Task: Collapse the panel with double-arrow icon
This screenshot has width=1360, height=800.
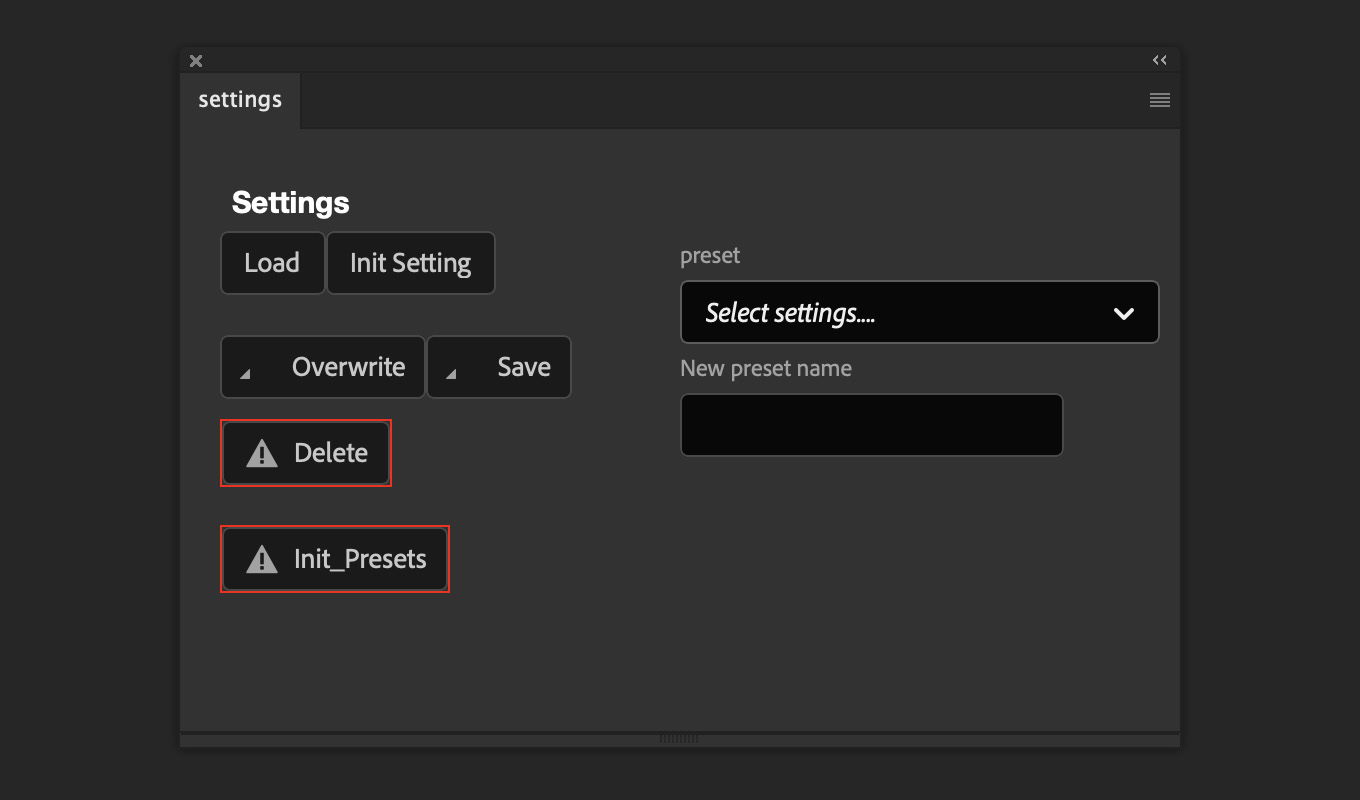Action: click(1159, 60)
